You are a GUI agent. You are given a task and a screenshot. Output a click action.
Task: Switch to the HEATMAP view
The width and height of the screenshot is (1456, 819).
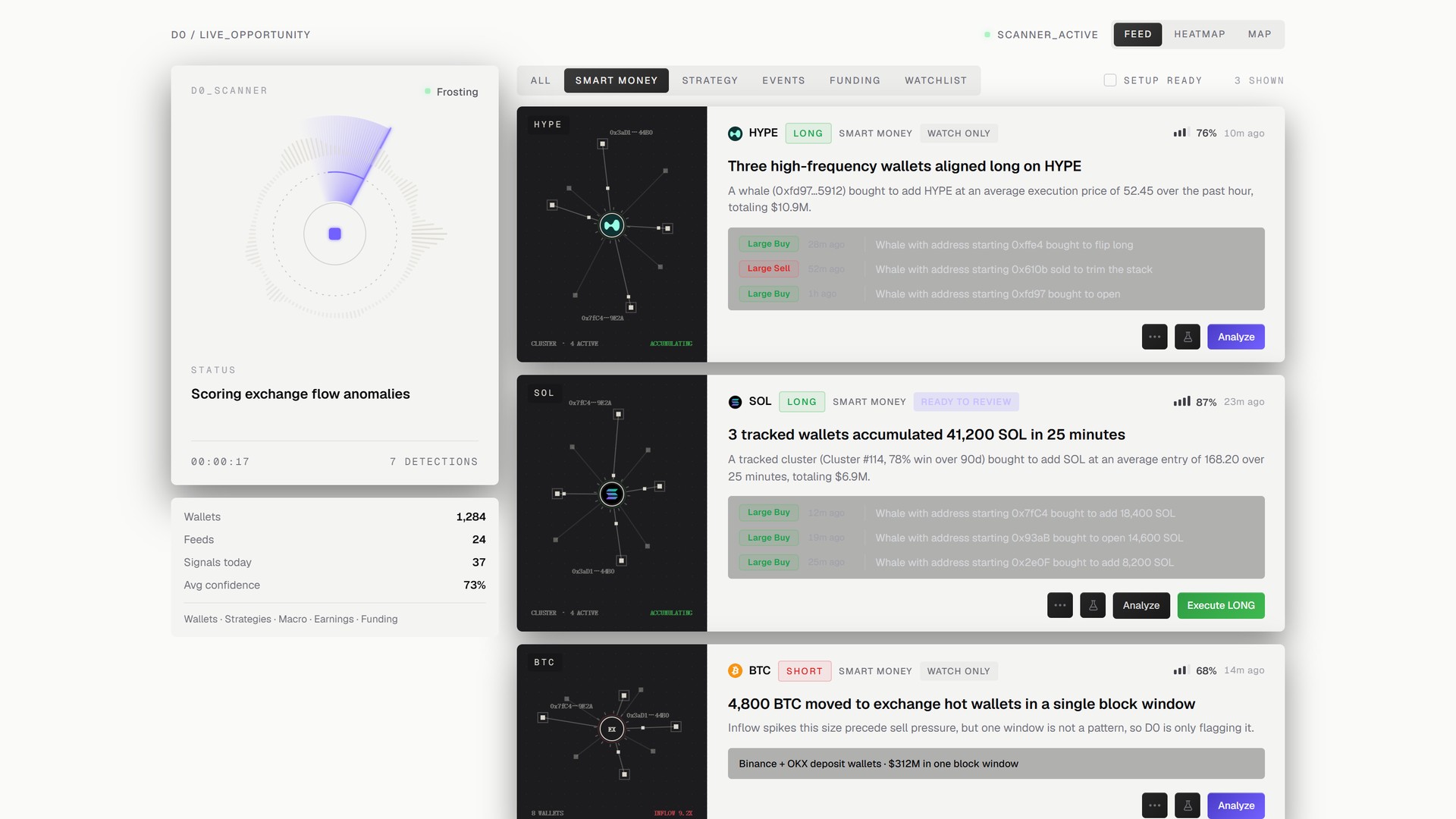point(1200,34)
